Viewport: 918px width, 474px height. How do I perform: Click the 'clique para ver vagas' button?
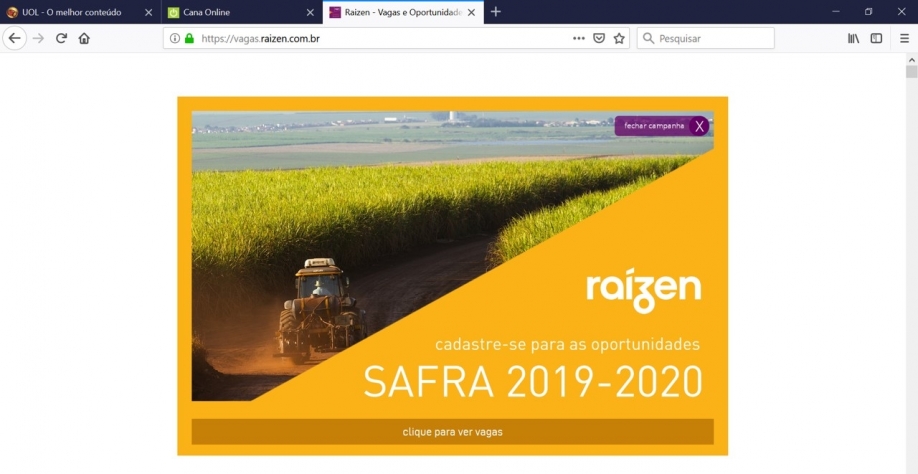click(452, 432)
